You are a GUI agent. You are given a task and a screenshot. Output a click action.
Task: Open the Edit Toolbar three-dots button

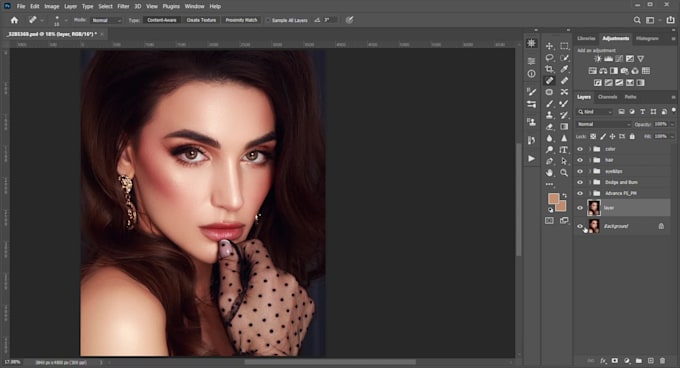pyautogui.click(x=549, y=184)
